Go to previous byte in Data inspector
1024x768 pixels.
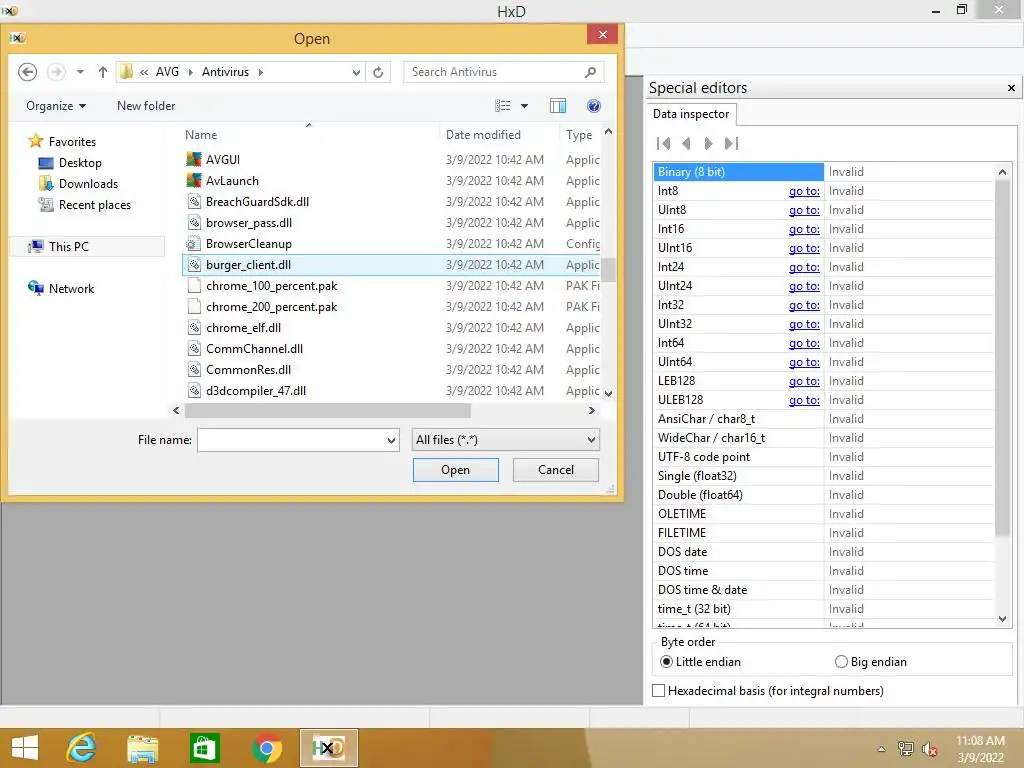click(x=686, y=143)
